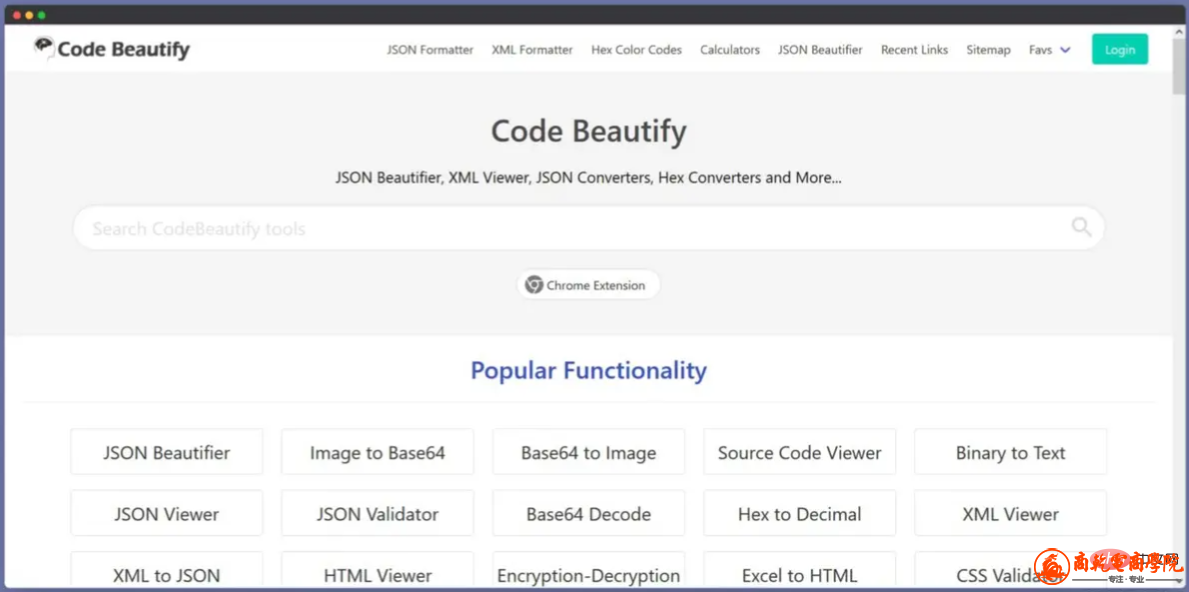Select the Base64 Decode card
This screenshot has height=592, width=1189.
click(588, 514)
